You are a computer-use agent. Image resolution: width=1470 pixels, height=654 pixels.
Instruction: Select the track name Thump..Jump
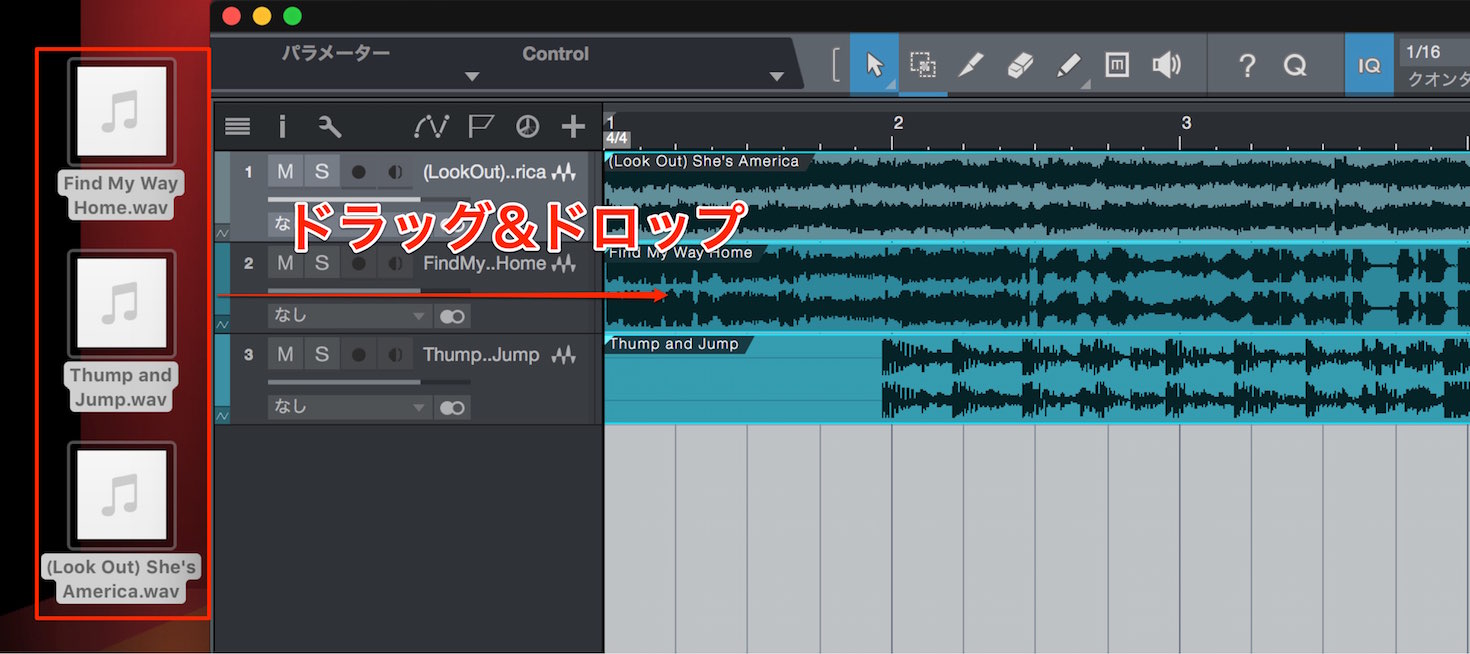click(481, 354)
